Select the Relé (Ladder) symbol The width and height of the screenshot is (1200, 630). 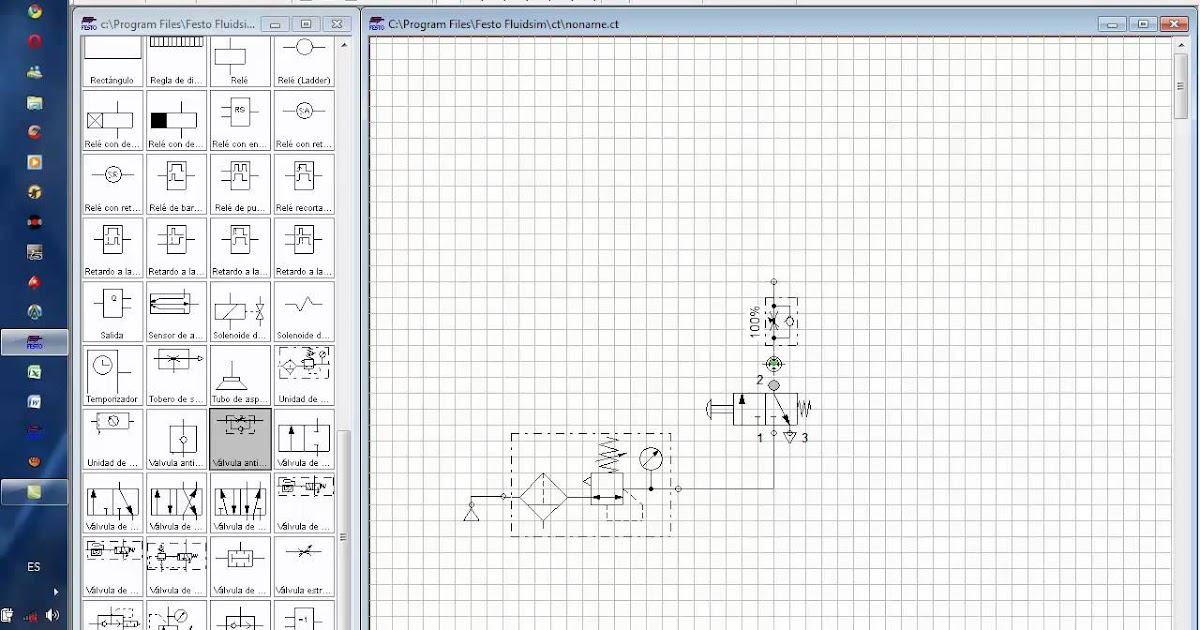click(x=304, y=55)
